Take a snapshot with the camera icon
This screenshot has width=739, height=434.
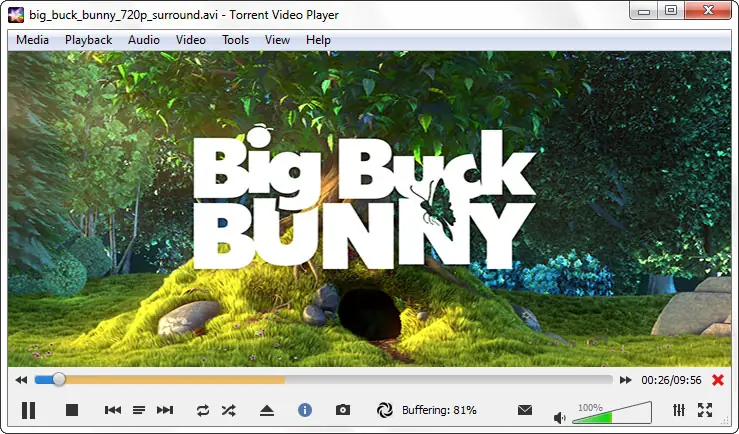coord(343,410)
